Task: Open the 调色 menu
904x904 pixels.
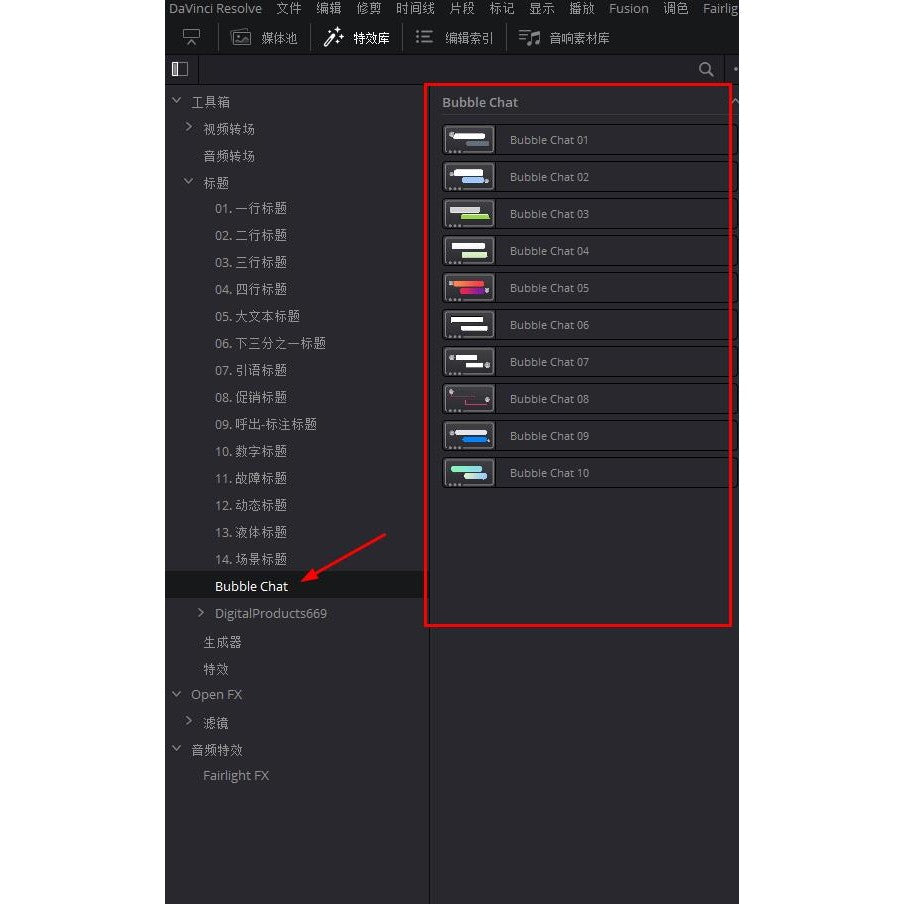Action: [x=675, y=9]
